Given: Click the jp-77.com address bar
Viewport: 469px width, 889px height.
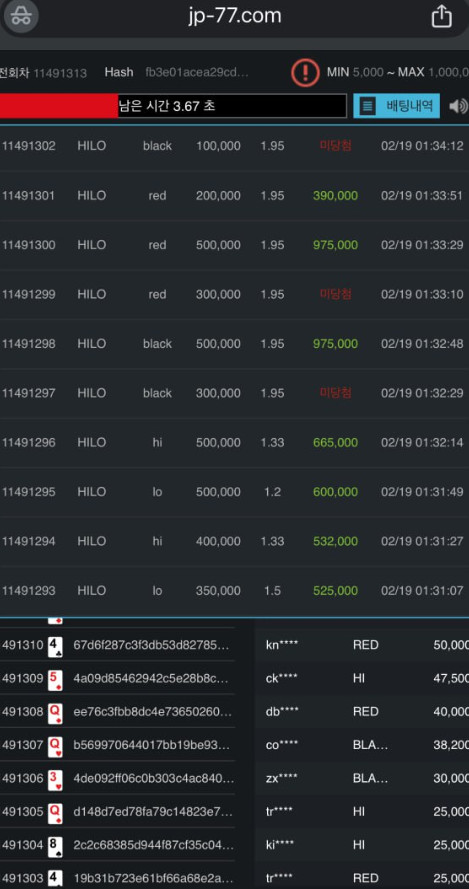Looking at the screenshot, I should click(234, 16).
